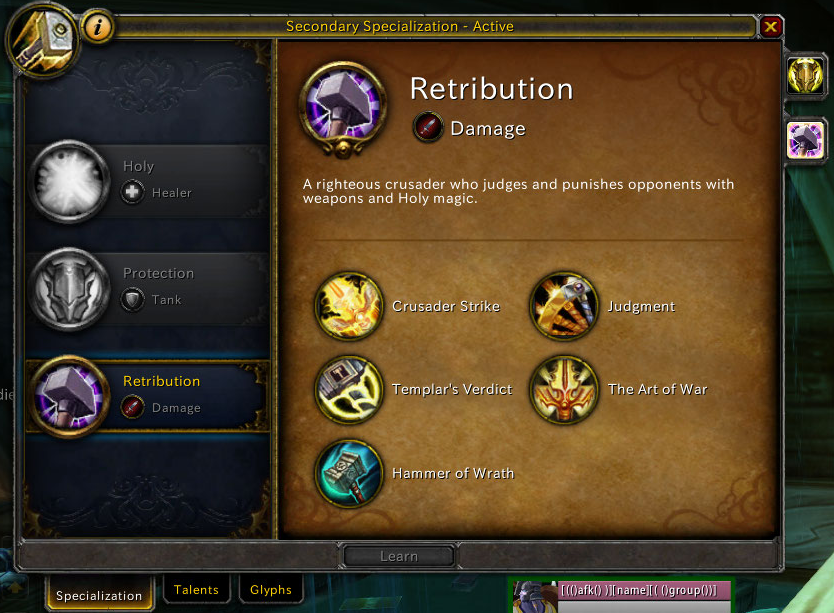Image resolution: width=834 pixels, height=613 pixels.
Task: Open the Glyphs tab
Action: 271,589
